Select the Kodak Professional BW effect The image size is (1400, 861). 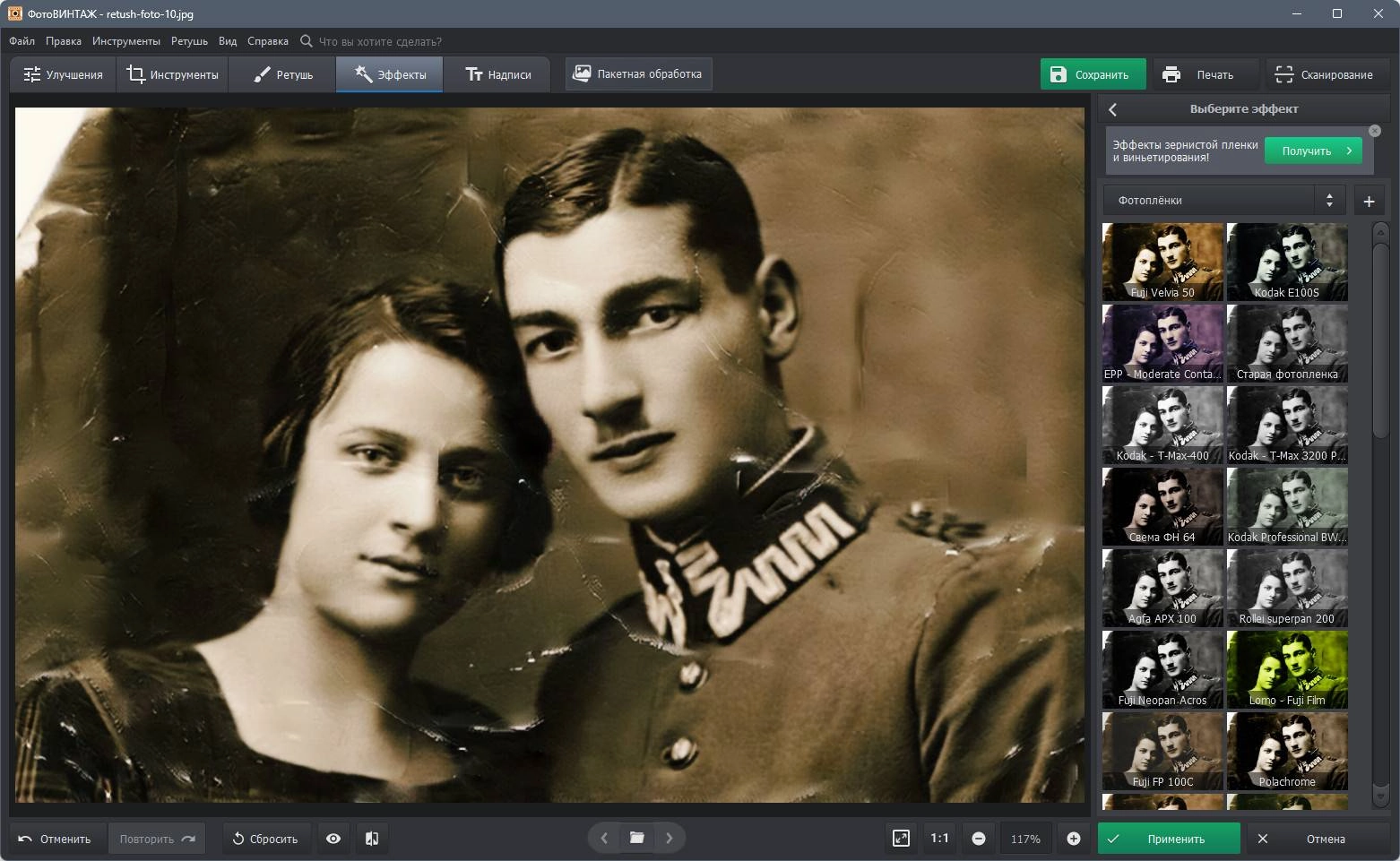[x=1287, y=506]
